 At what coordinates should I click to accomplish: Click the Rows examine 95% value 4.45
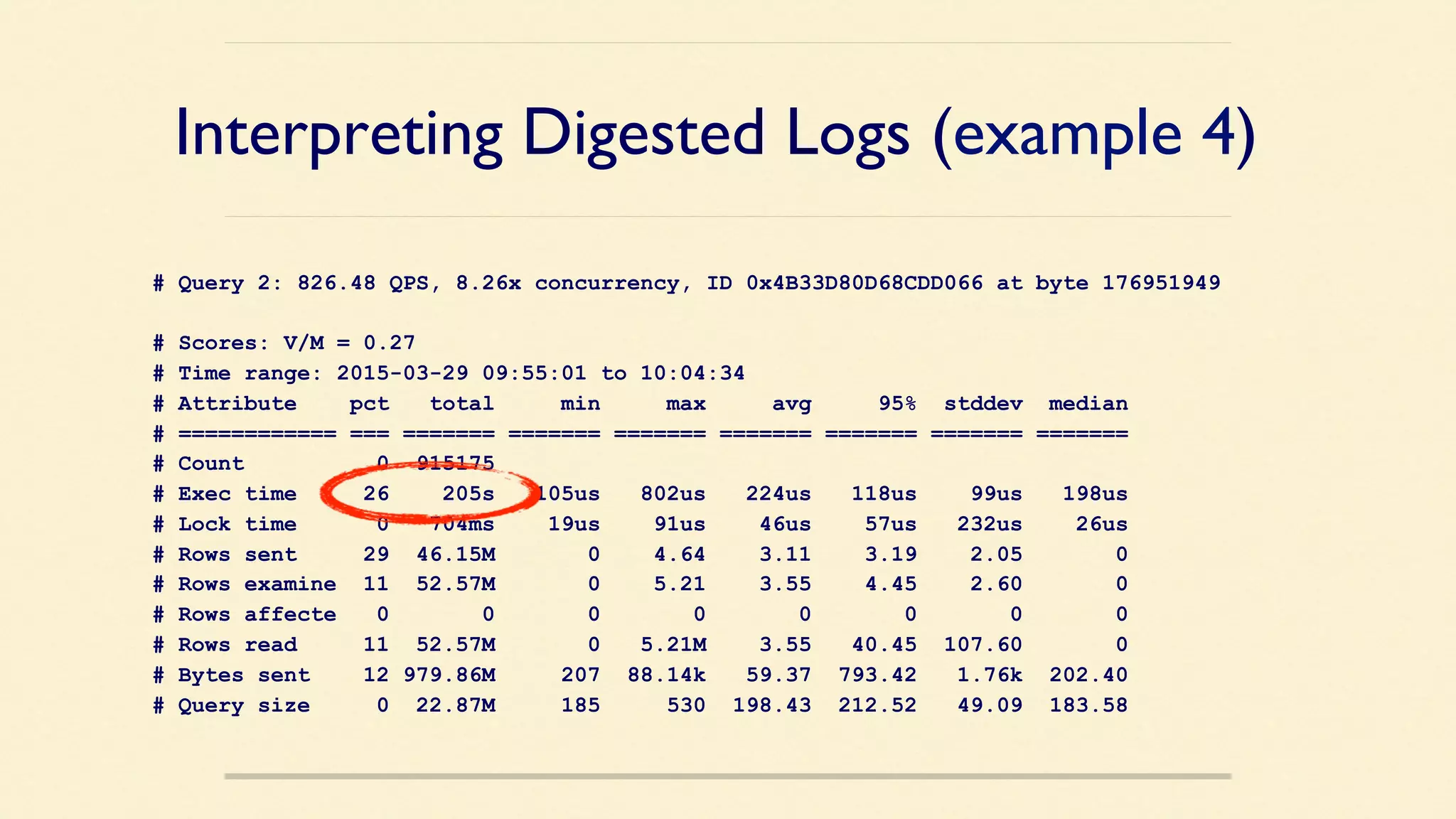[891, 584]
